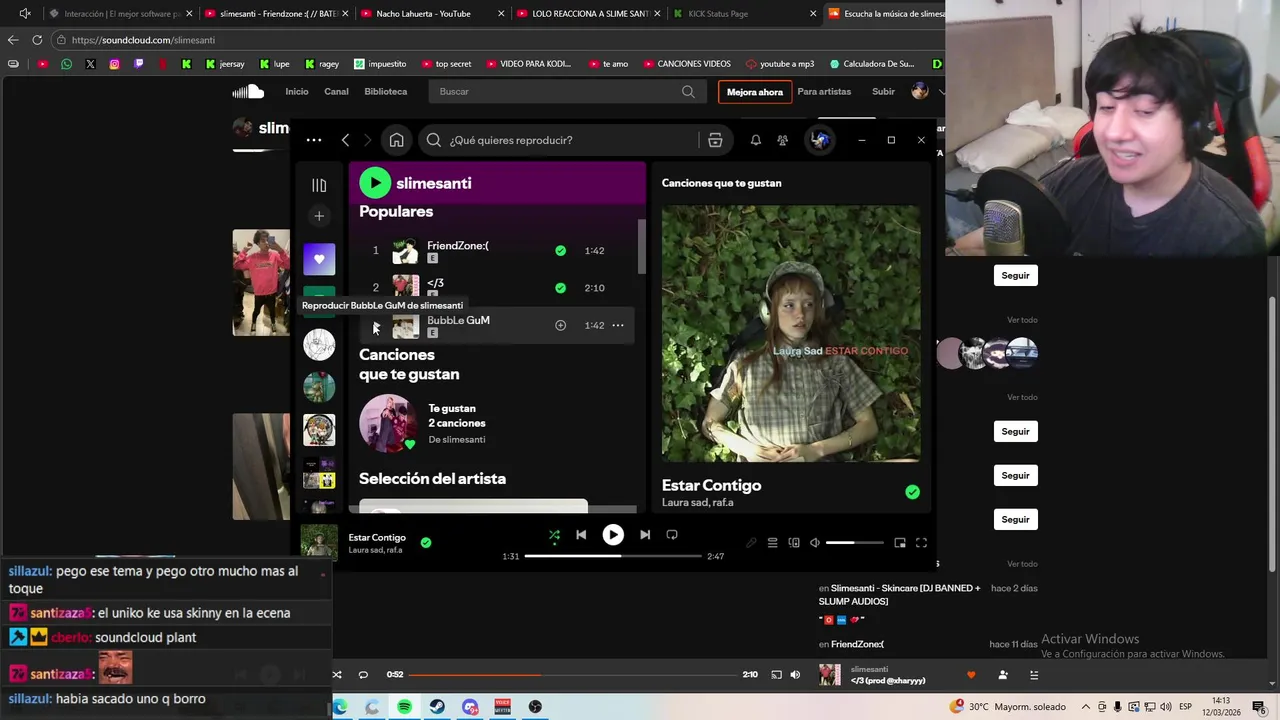Go back in Spotify history arrow
Screen dimensions: 1280x720
point(345,140)
